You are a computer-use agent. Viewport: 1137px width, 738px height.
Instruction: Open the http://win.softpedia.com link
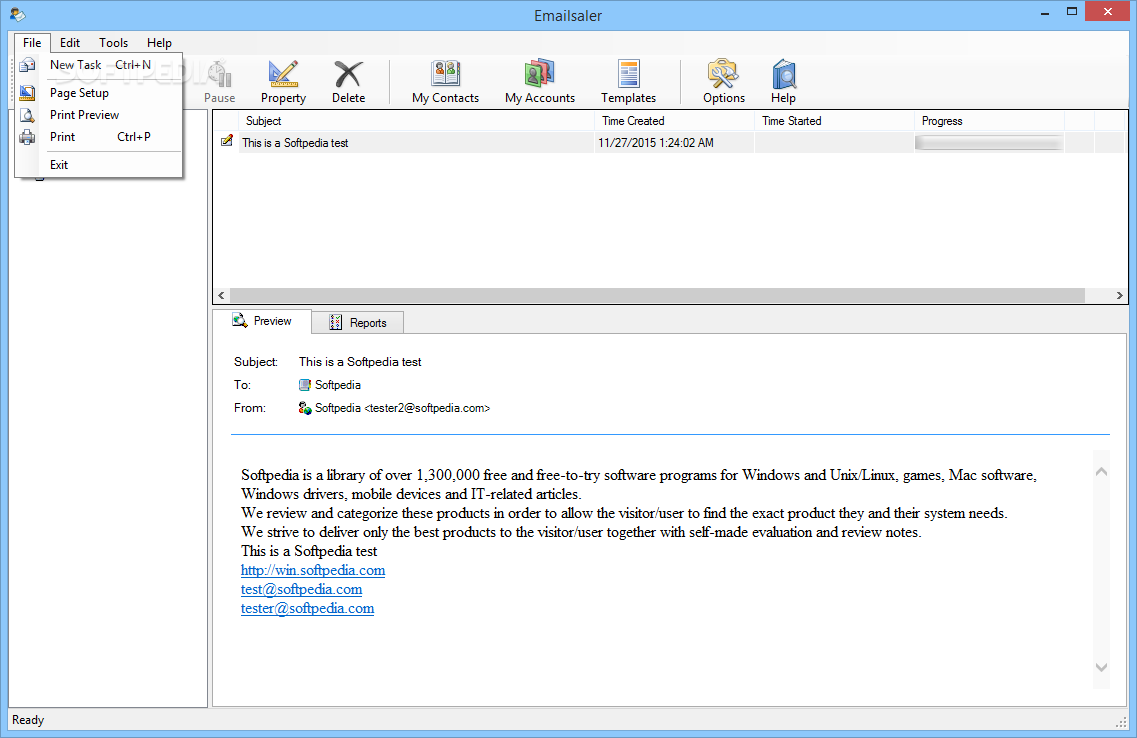coord(313,571)
